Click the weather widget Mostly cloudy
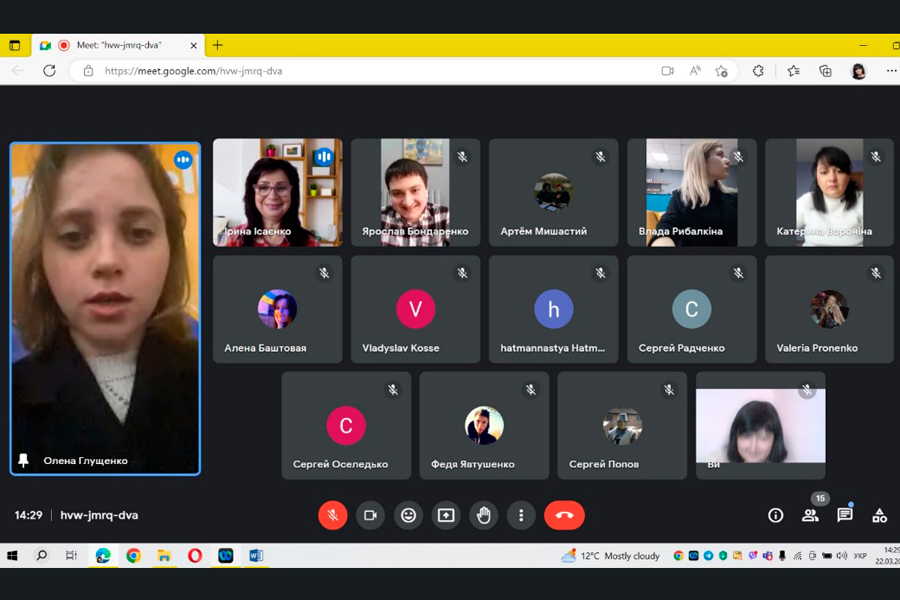This screenshot has height=600, width=900. pos(611,556)
